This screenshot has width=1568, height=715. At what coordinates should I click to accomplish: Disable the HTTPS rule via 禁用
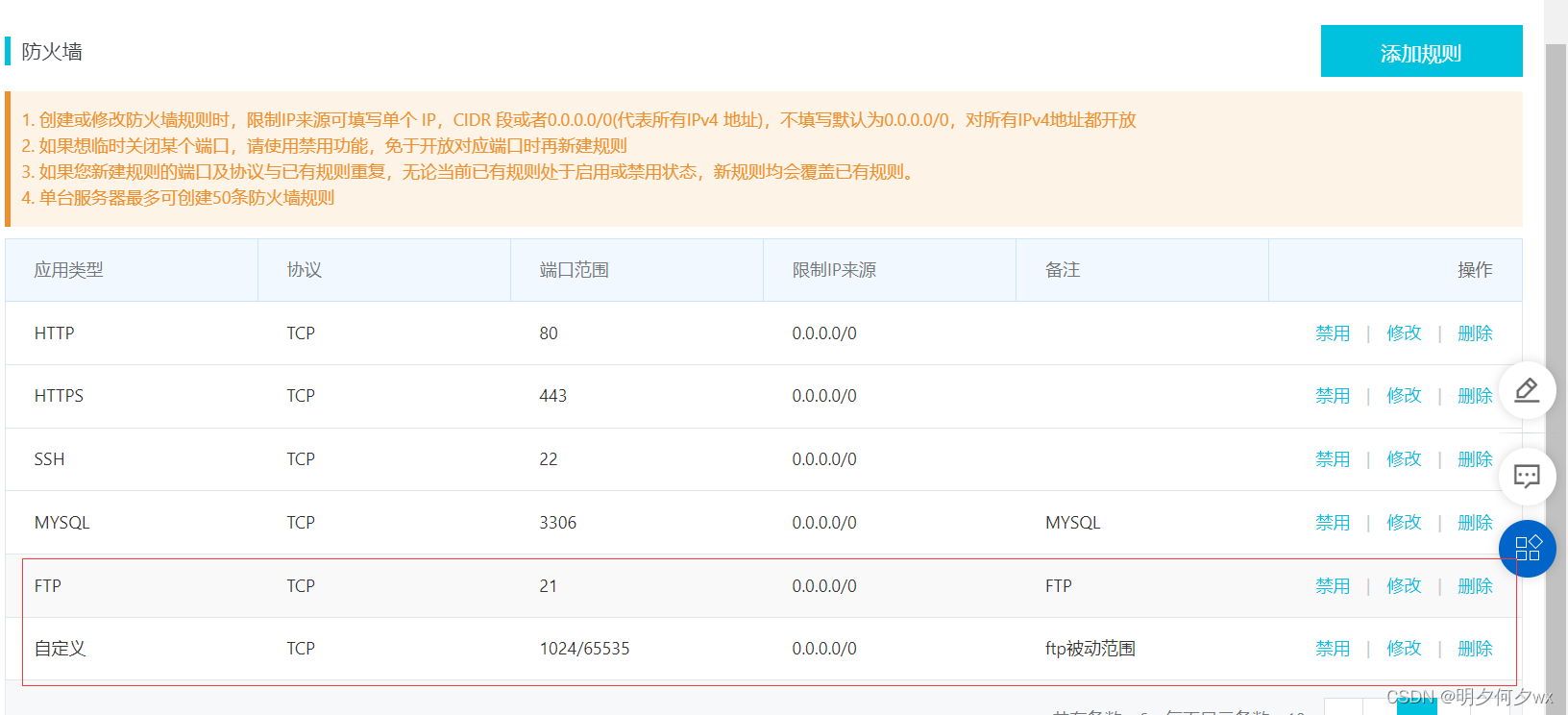coord(1333,396)
